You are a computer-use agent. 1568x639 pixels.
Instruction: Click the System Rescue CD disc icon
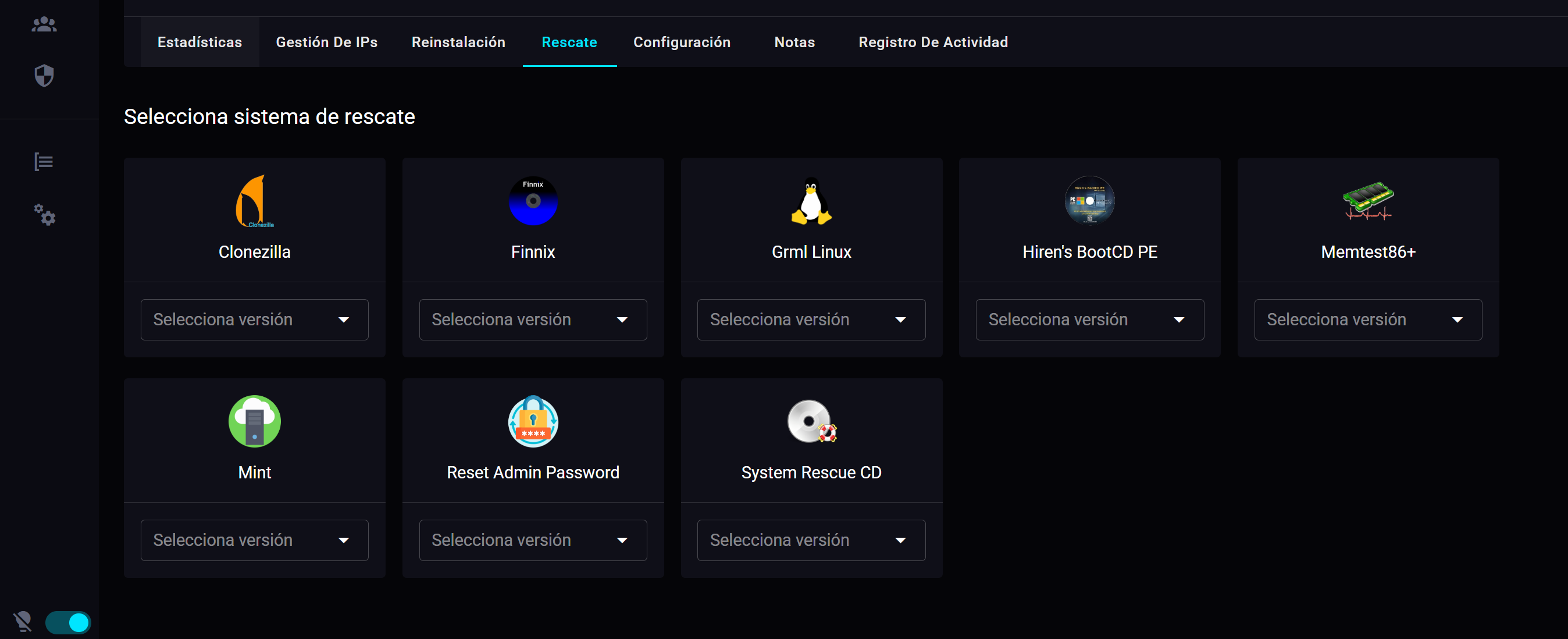(x=811, y=421)
